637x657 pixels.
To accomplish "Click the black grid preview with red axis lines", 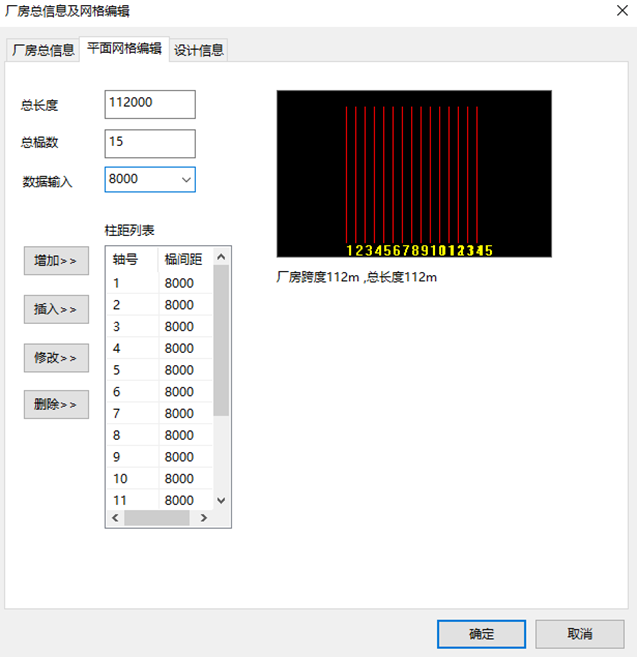I will 414,173.
